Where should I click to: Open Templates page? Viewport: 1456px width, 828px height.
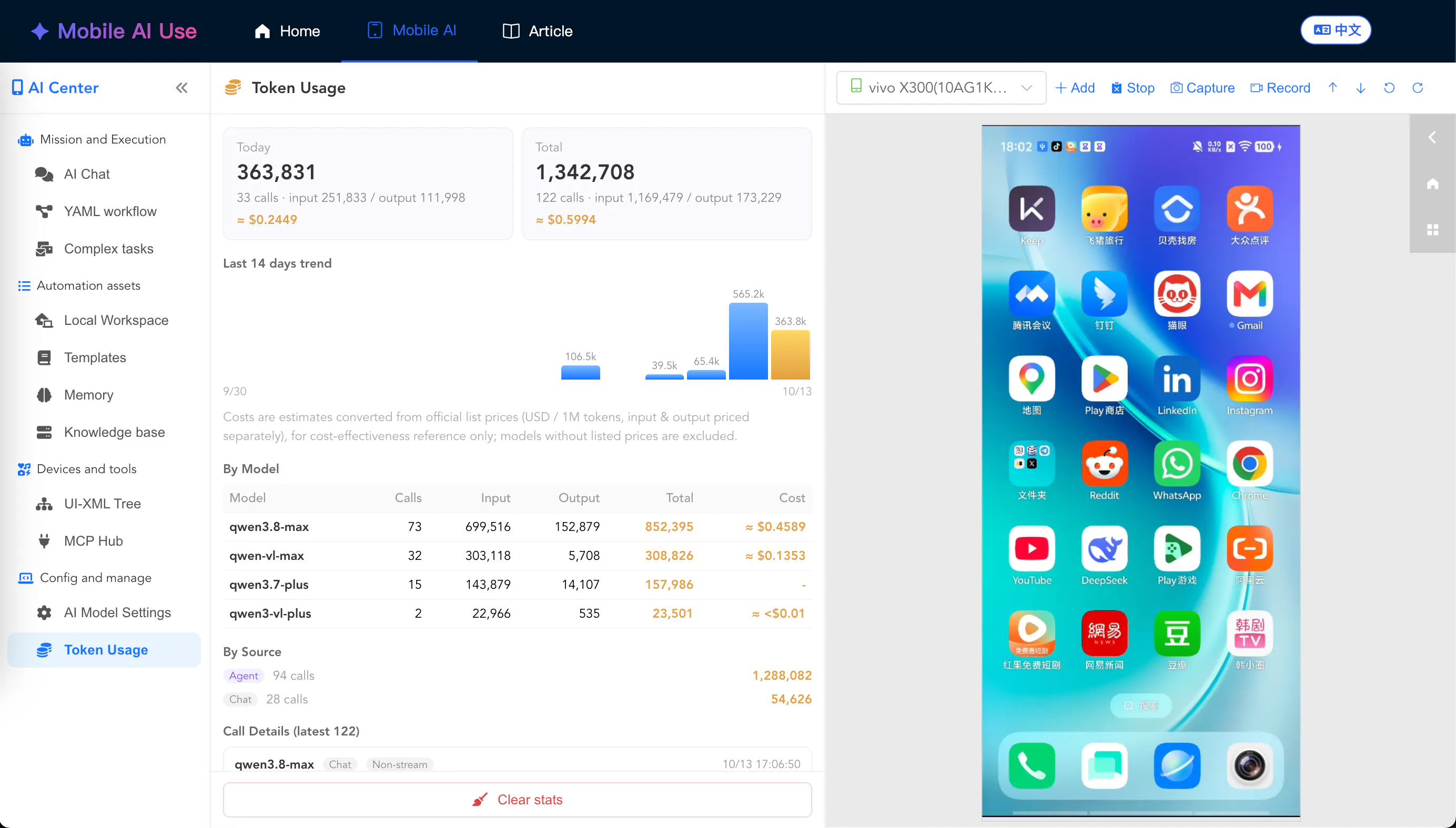[x=104, y=357]
